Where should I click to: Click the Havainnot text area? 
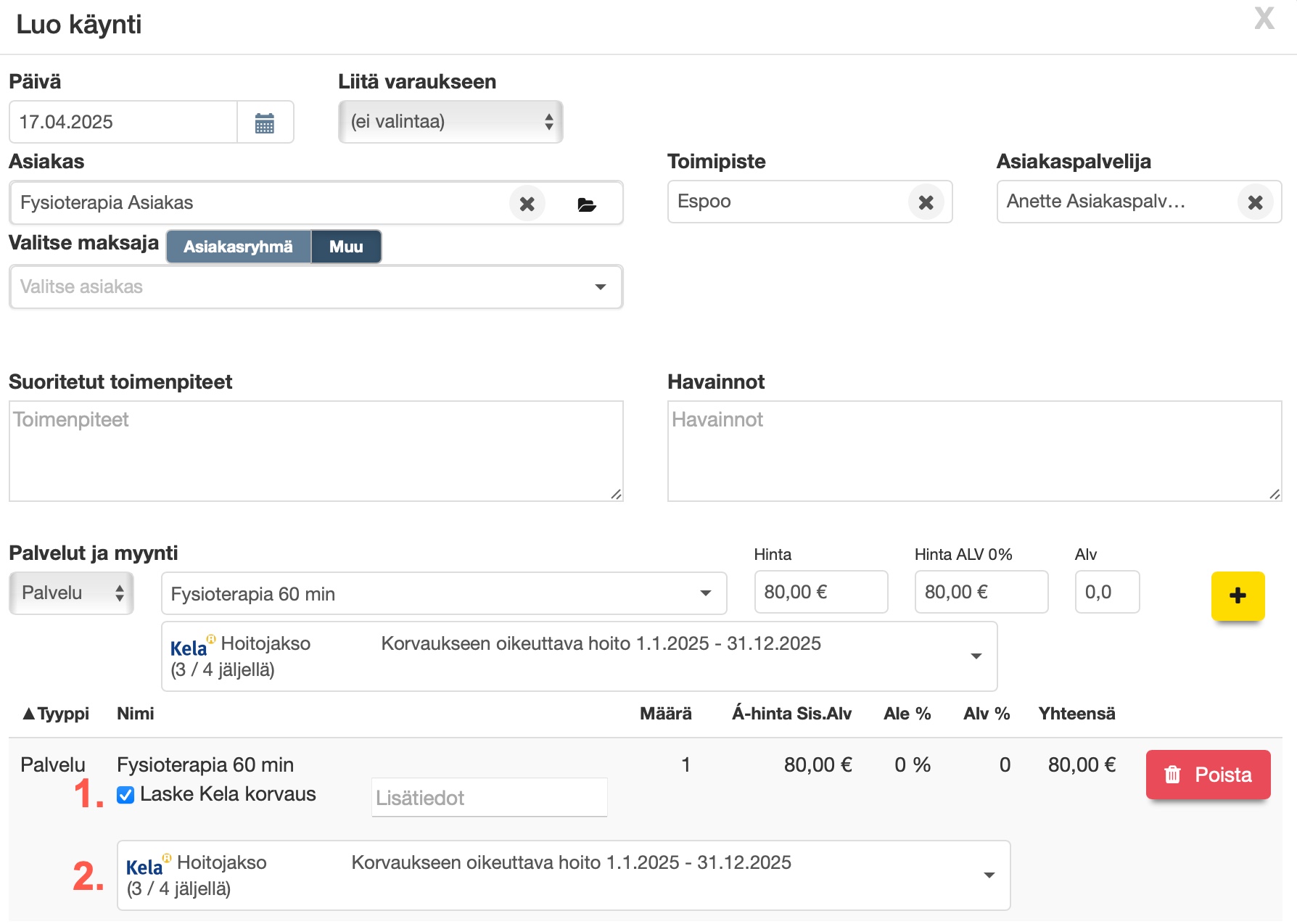973,451
